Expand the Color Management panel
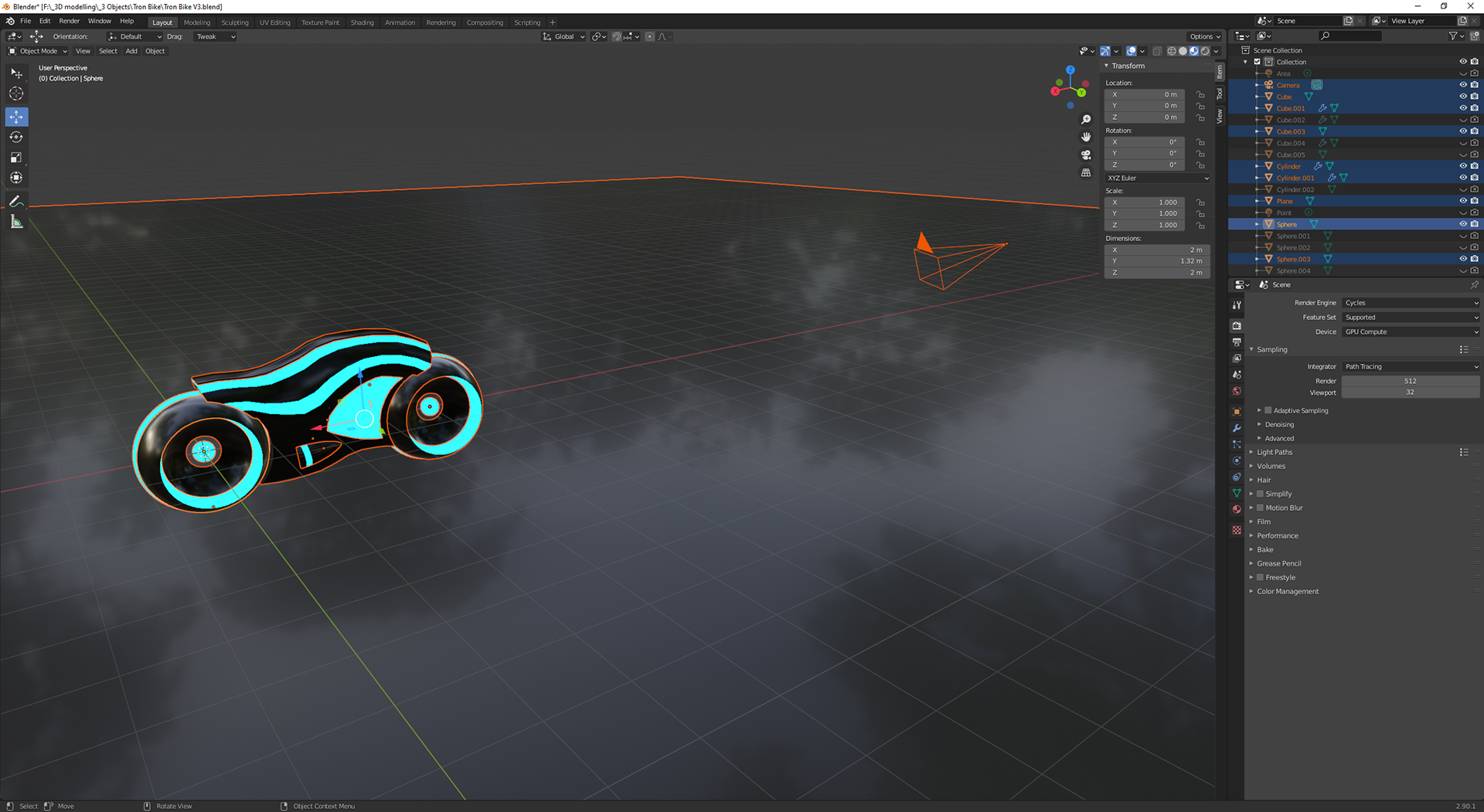This screenshot has height=812, width=1484. point(1287,591)
